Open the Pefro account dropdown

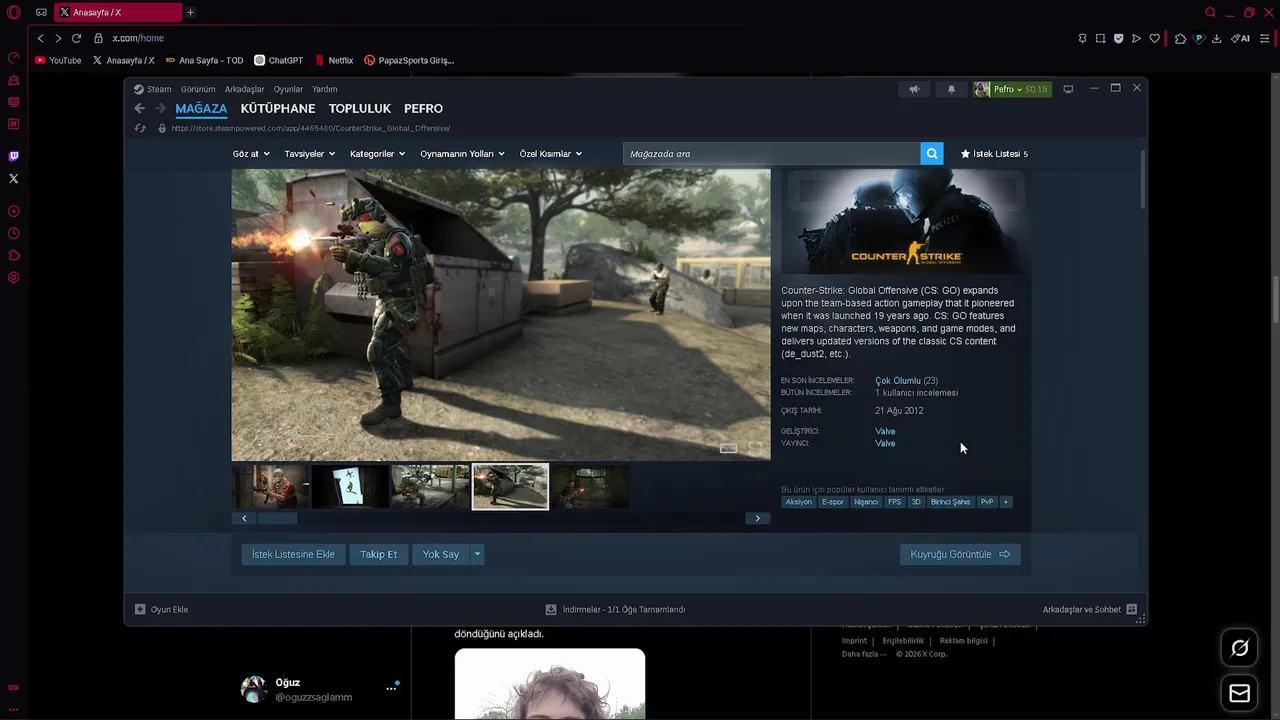click(x=1012, y=89)
